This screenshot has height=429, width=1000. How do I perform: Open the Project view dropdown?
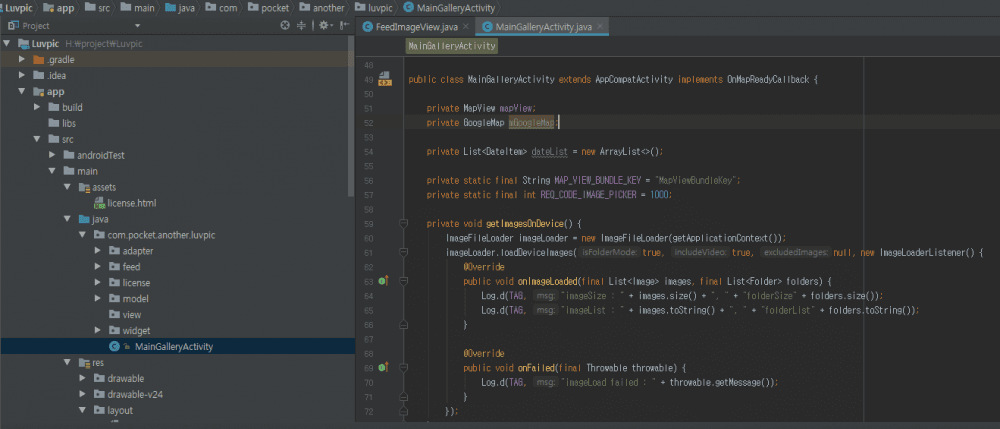coord(138,25)
